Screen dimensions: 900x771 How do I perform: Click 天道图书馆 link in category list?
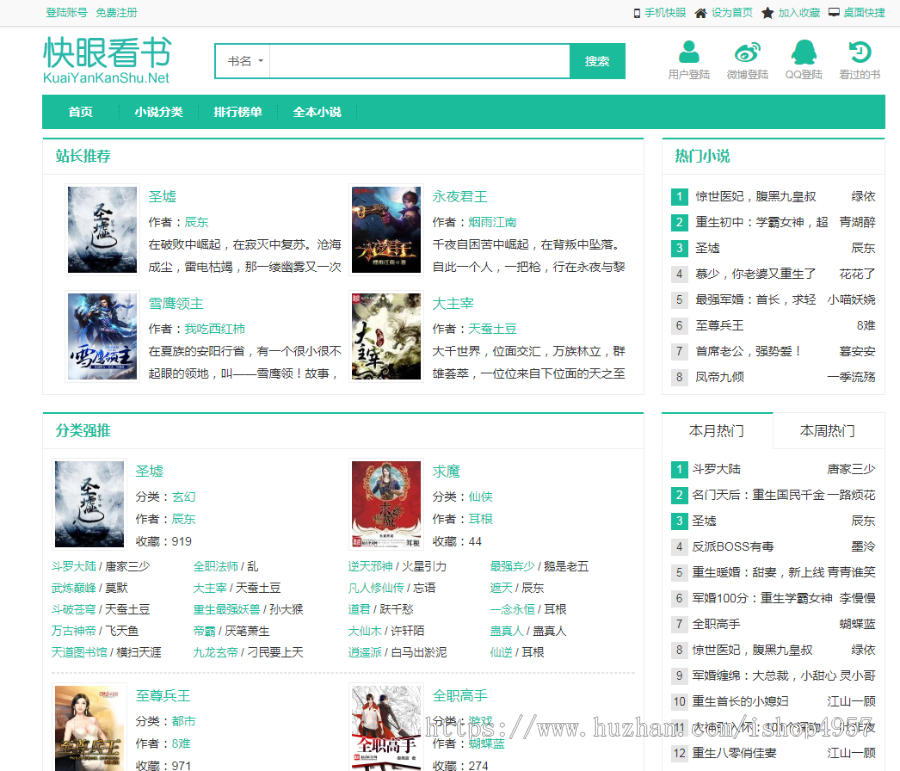click(x=79, y=653)
